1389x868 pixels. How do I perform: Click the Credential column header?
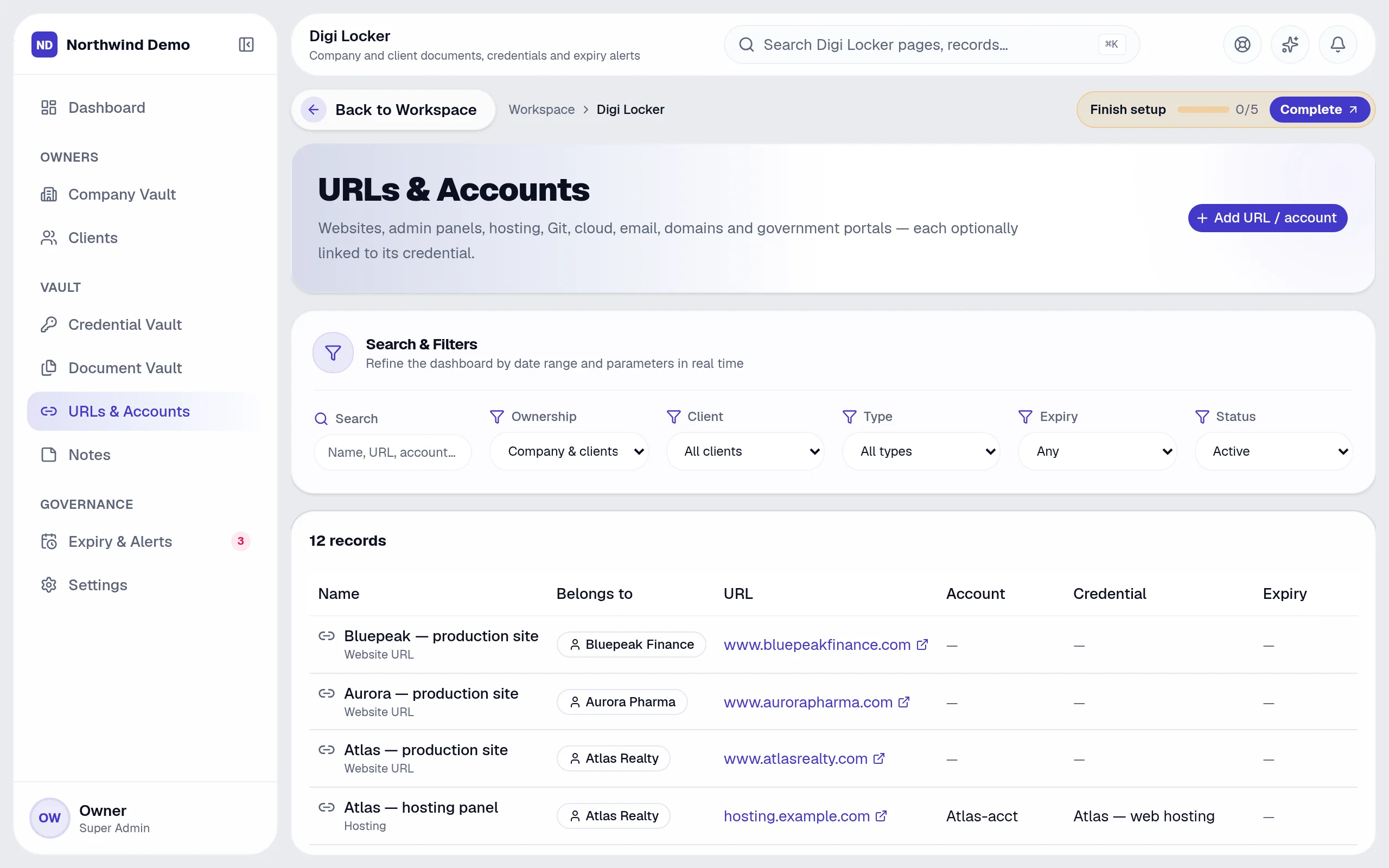click(x=1110, y=593)
